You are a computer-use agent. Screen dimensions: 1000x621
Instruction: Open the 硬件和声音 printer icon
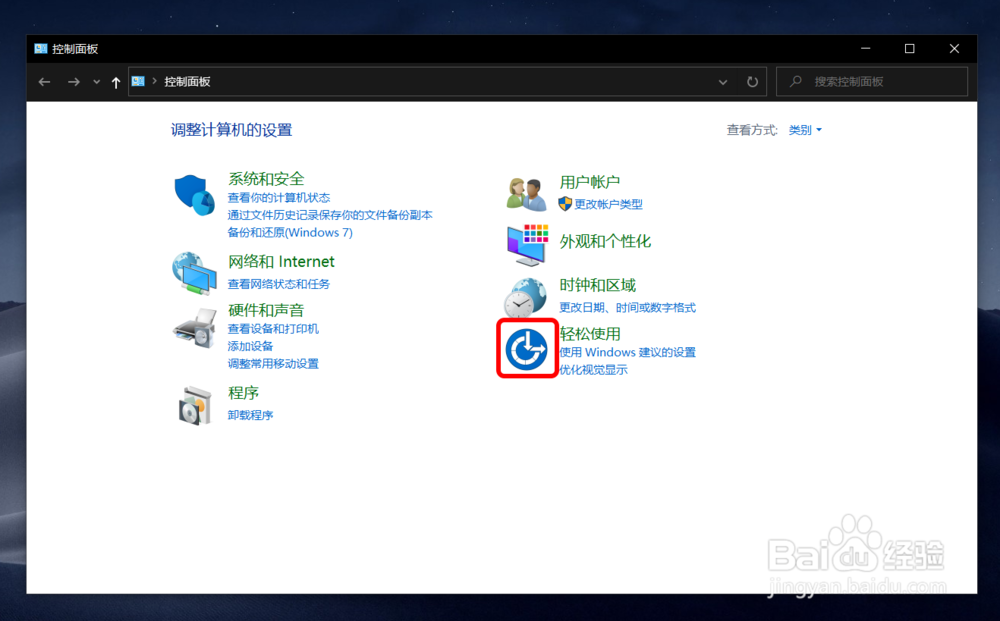pos(195,328)
